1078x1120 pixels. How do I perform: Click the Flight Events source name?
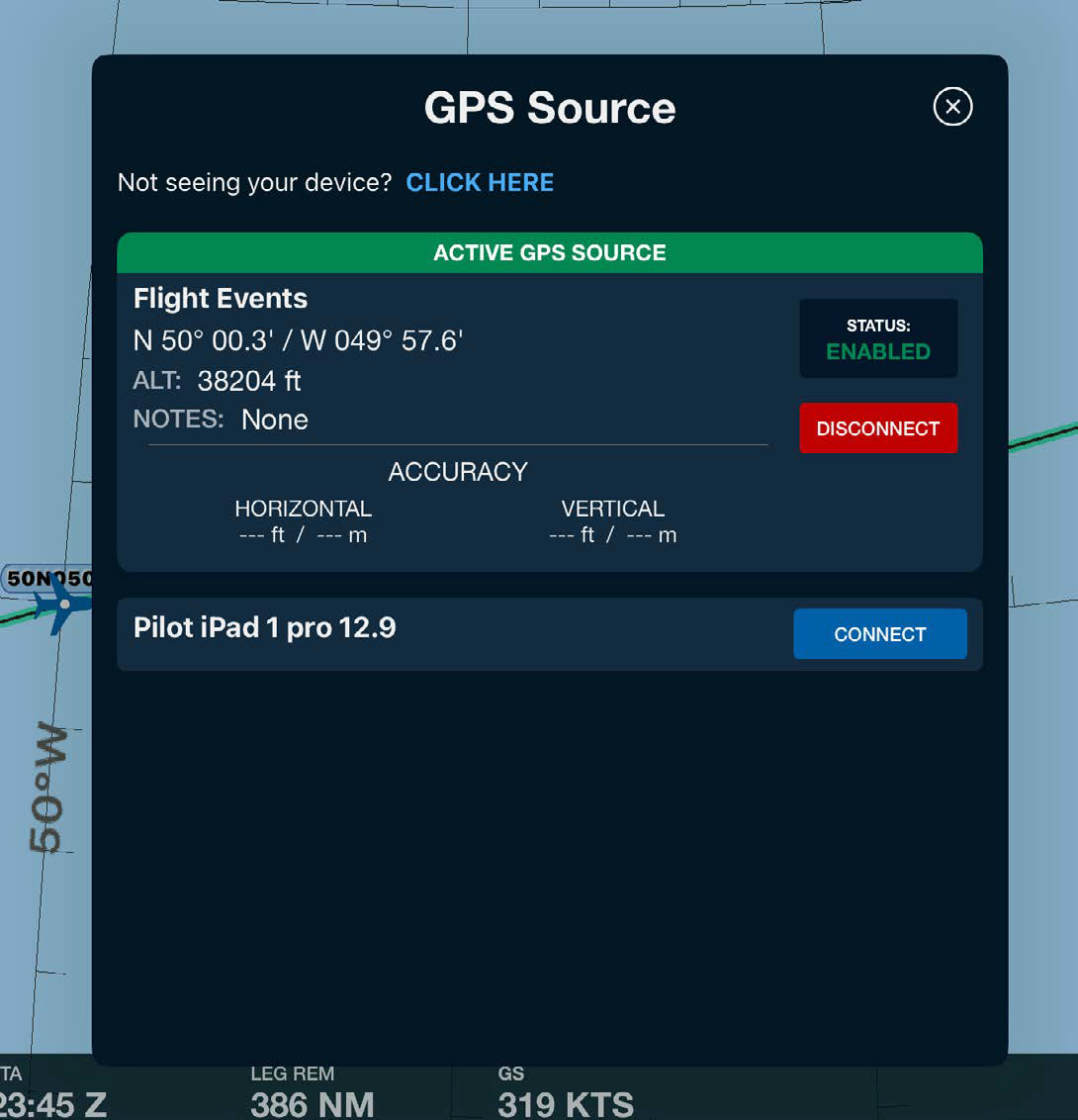(x=220, y=298)
